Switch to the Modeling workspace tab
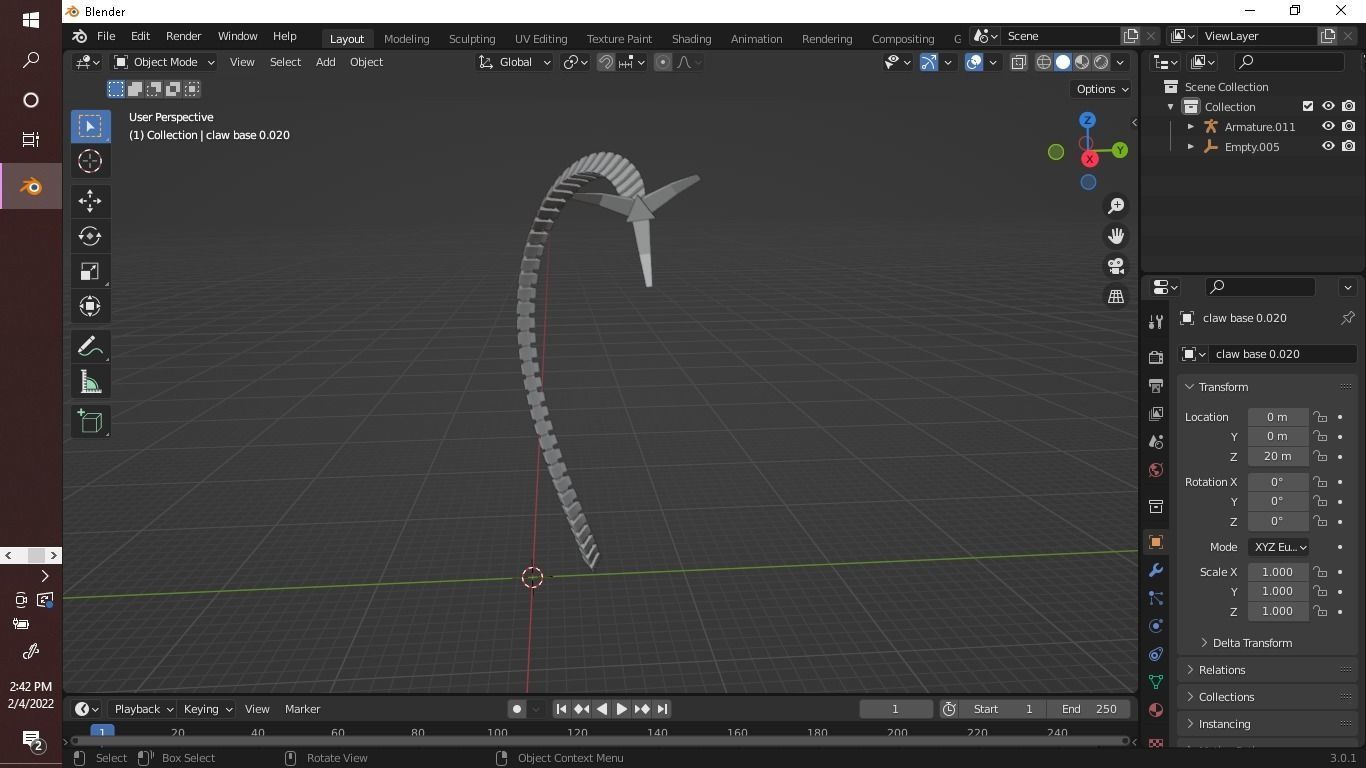Image resolution: width=1366 pixels, height=768 pixels. (x=406, y=38)
